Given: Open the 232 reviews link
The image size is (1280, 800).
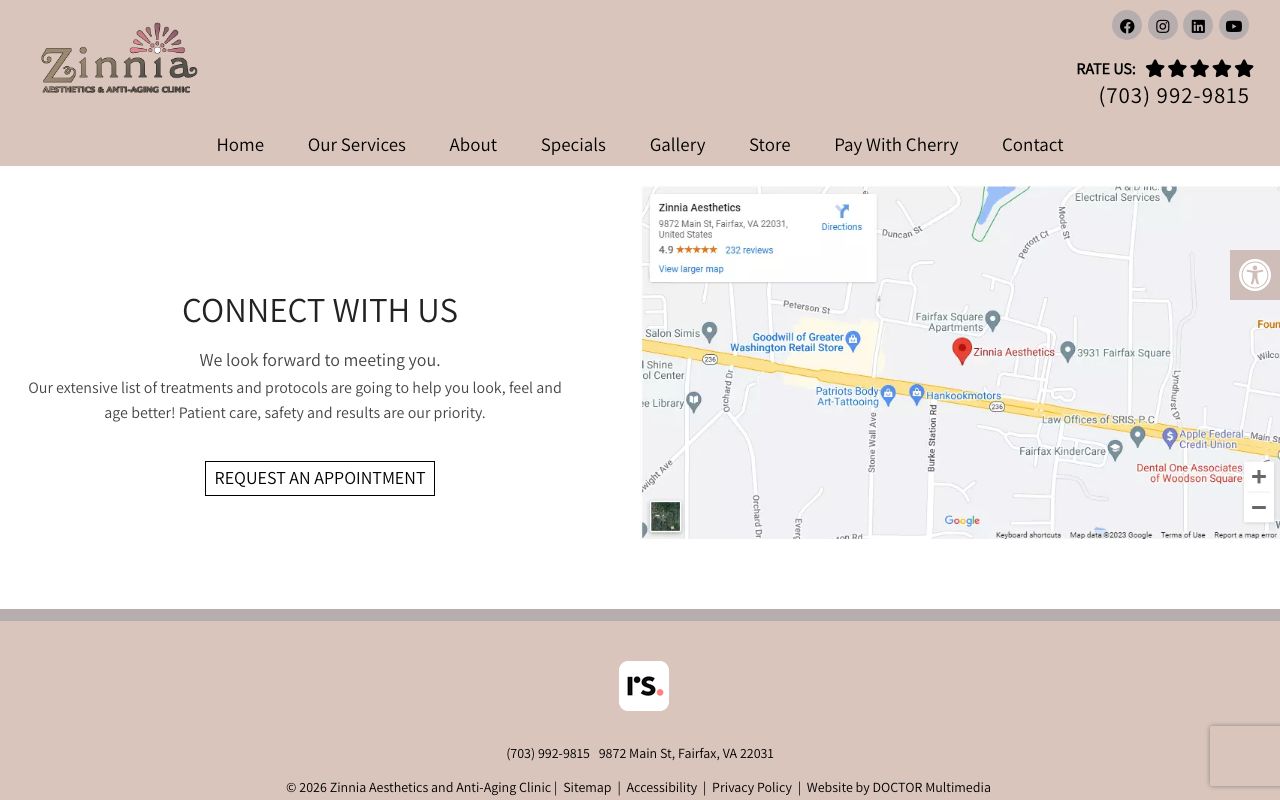Looking at the screenshot, I should pyautogui.click(x=749, y=250).
